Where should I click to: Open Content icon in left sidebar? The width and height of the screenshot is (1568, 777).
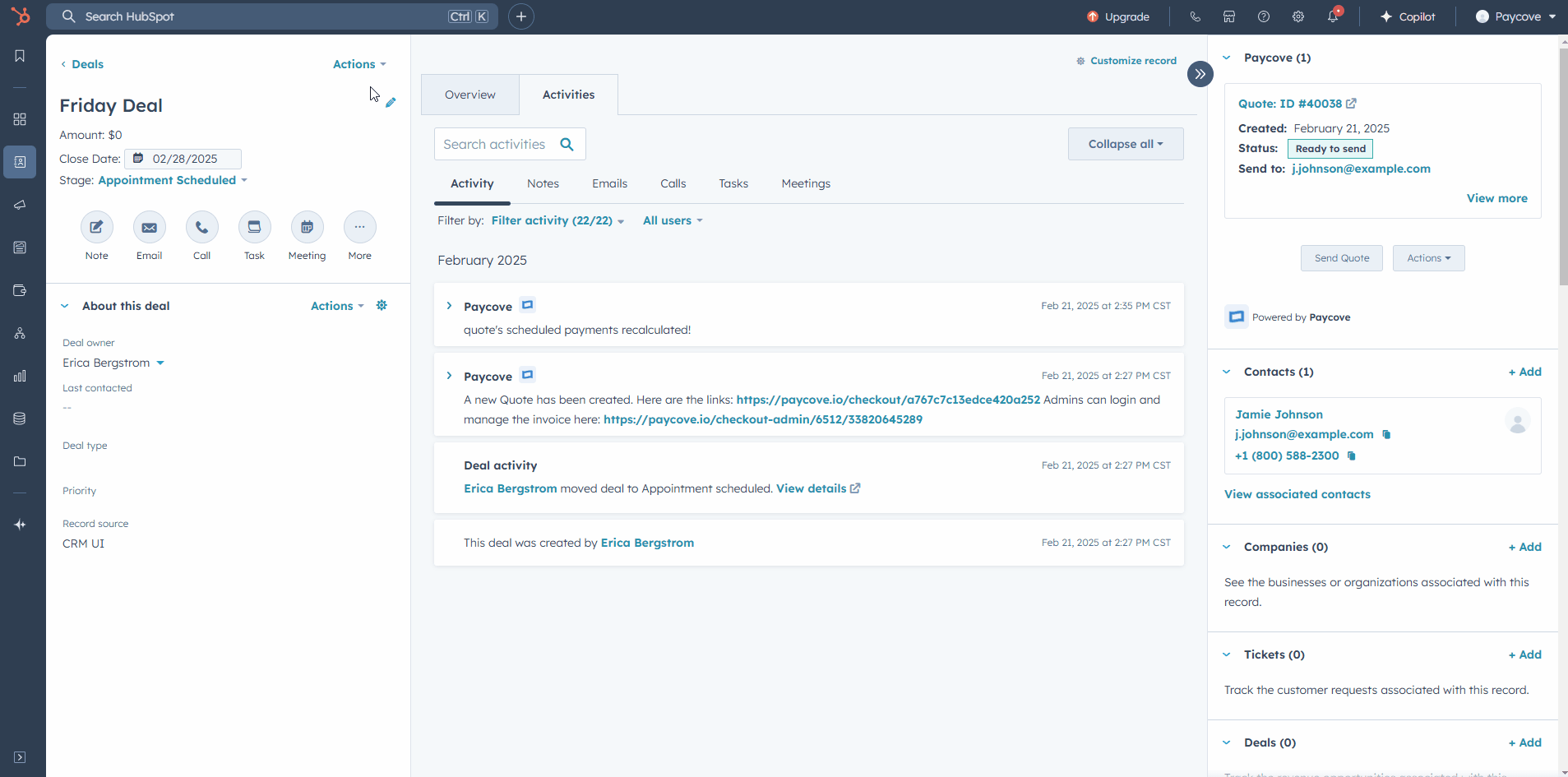coord(20,247)
